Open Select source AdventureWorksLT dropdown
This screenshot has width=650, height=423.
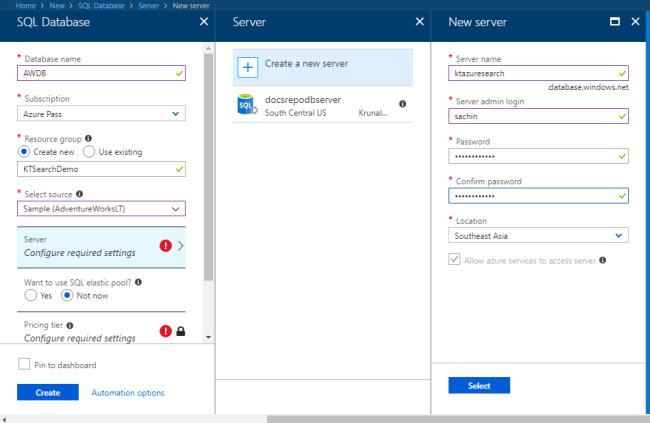[101, 209]
